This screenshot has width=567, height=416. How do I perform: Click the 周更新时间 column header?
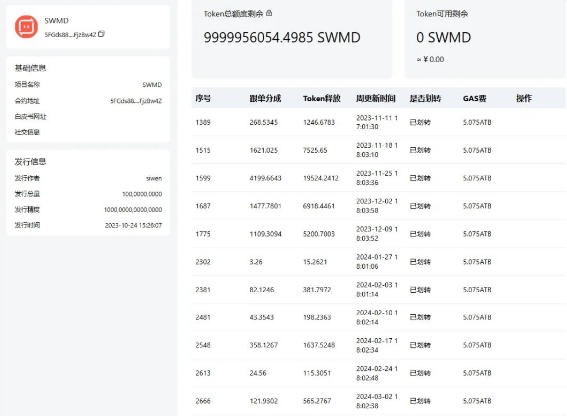click(376, 98)
